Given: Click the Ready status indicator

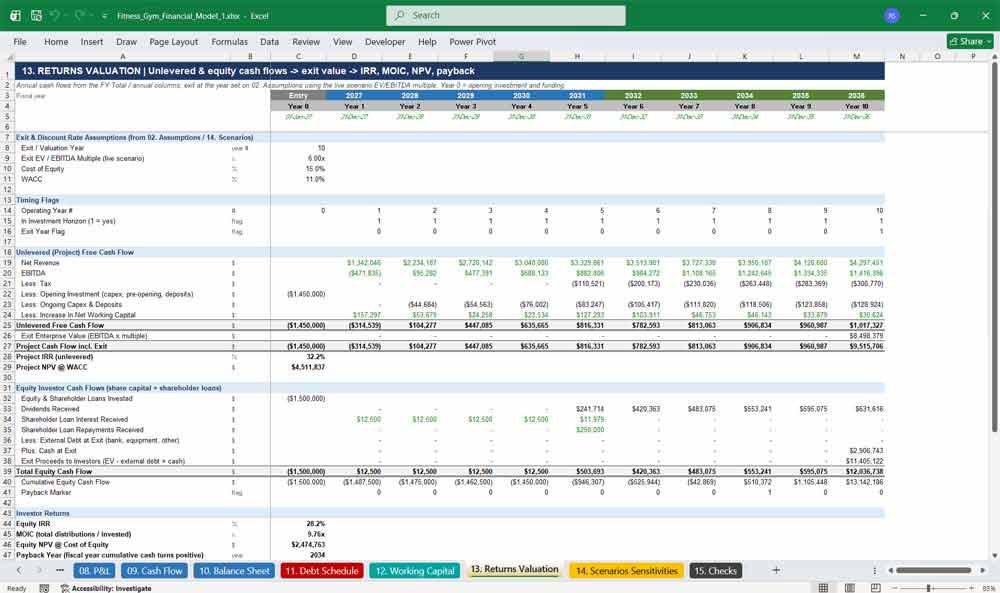Looking at the screenshot, I should 17,588.
